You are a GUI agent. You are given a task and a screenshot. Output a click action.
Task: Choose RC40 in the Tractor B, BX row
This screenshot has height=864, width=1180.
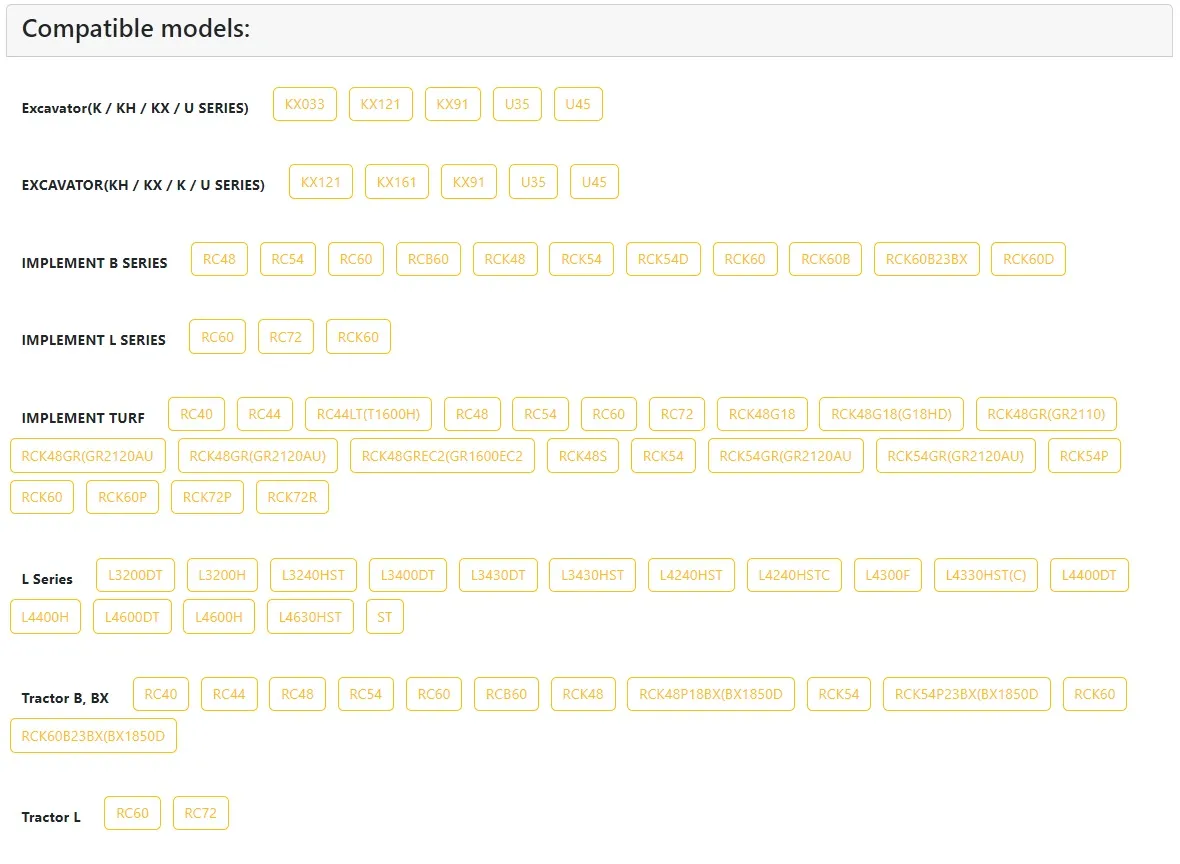pyautogui.click(x=161, y=694)
